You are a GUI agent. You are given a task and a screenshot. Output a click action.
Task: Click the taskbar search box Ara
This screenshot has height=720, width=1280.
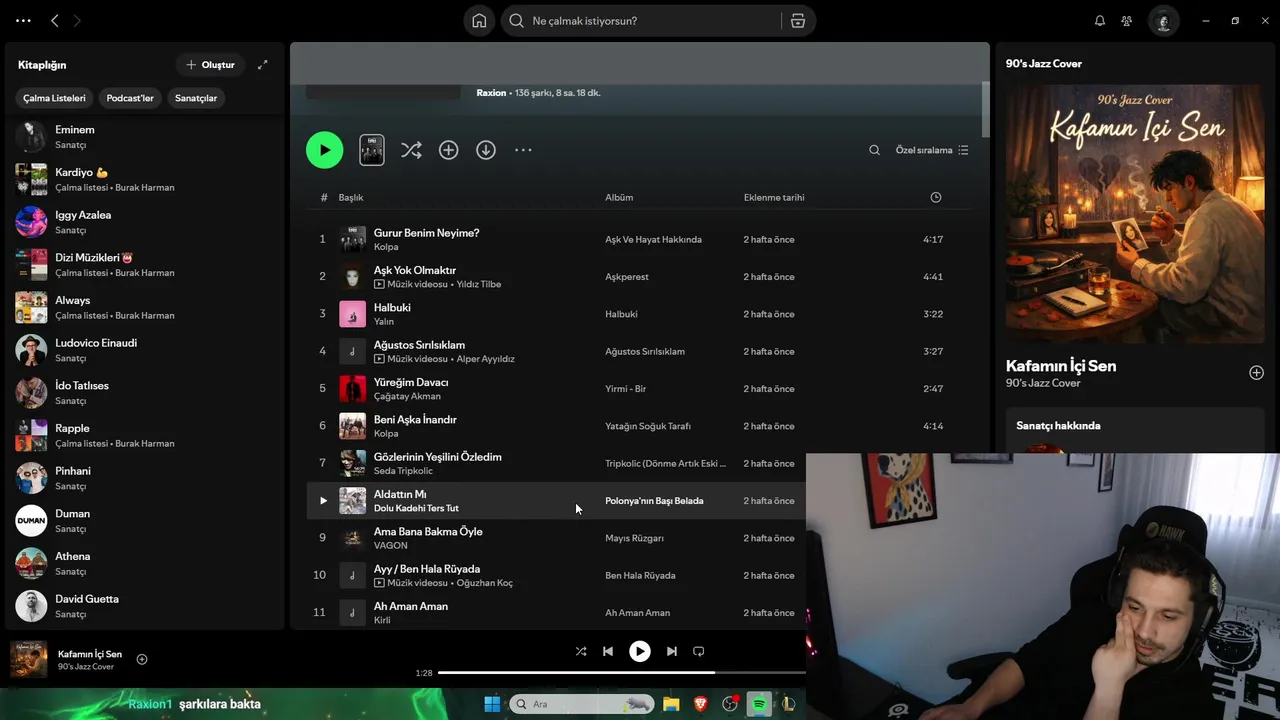point(582,704)
